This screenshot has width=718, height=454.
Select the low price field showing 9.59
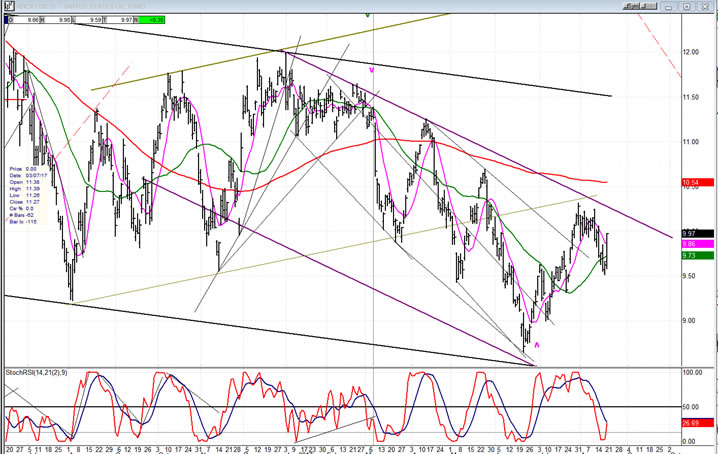(87, 20)
